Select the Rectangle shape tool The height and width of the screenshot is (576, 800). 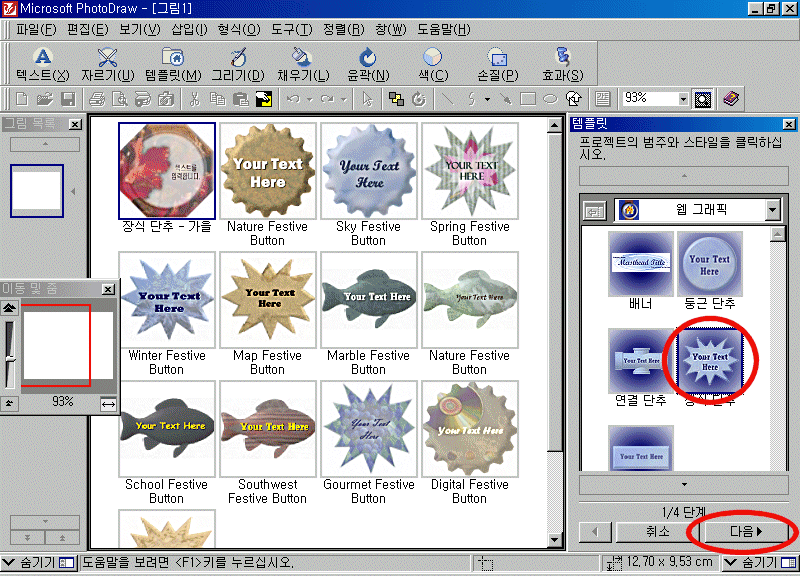point(528,99)
